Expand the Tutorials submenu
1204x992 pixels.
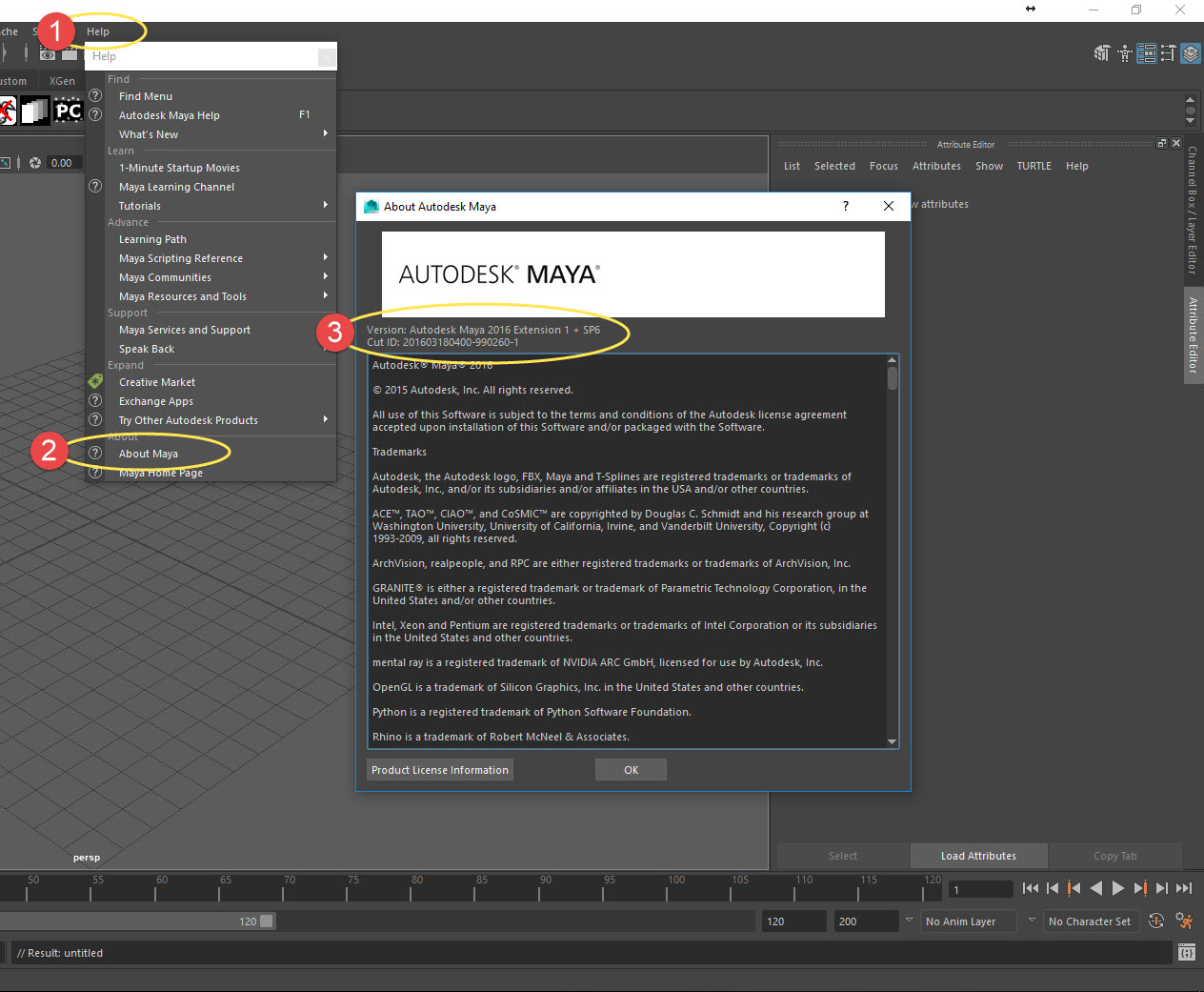point(326,205)
